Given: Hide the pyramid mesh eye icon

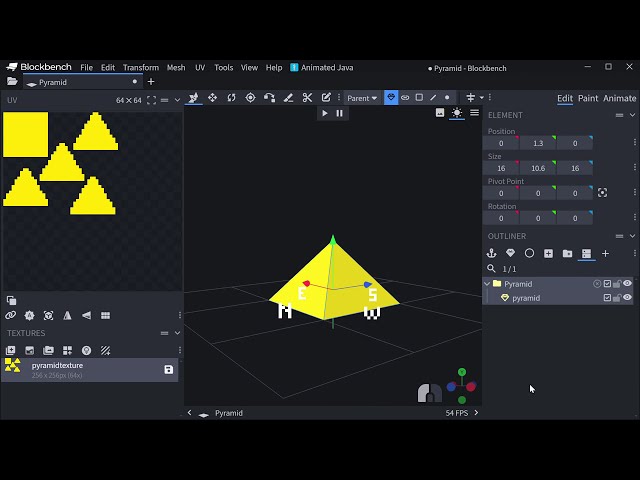Looking at the screenshot, I should tap(627, 298).
